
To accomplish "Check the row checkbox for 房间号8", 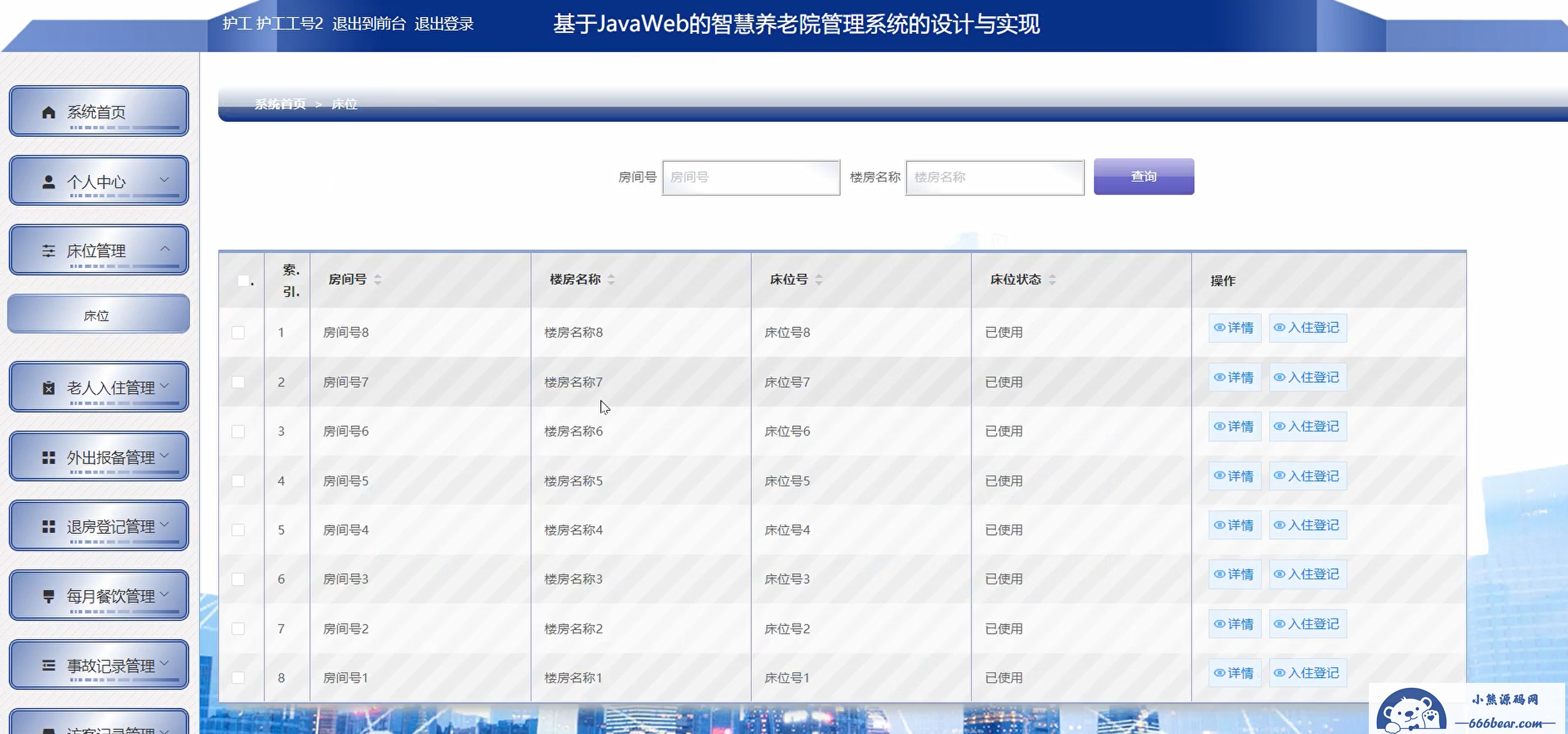I will [x=238, y=333].
